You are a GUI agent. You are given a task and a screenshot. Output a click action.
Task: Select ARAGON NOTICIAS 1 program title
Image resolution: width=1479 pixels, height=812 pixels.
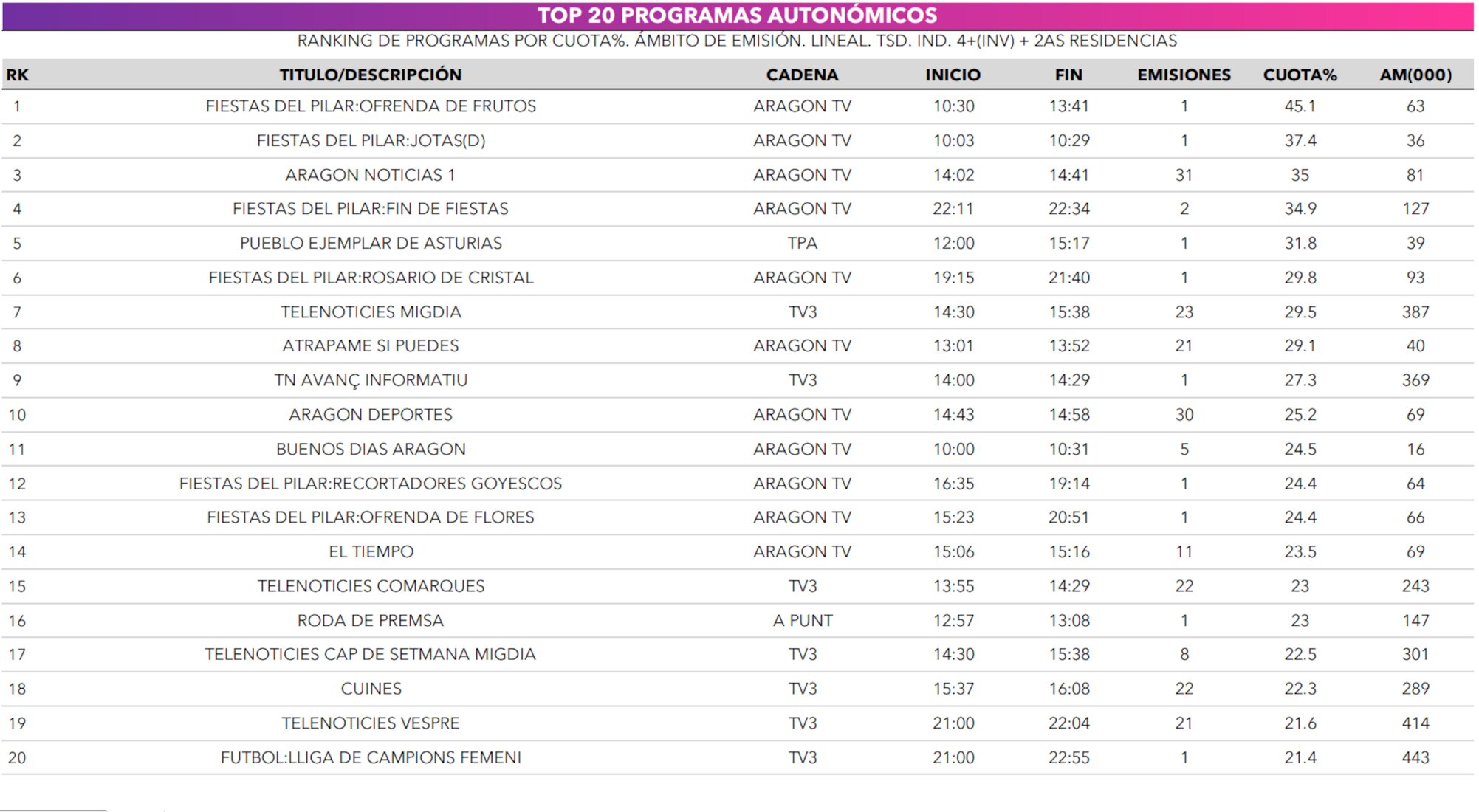pos(371,175)
